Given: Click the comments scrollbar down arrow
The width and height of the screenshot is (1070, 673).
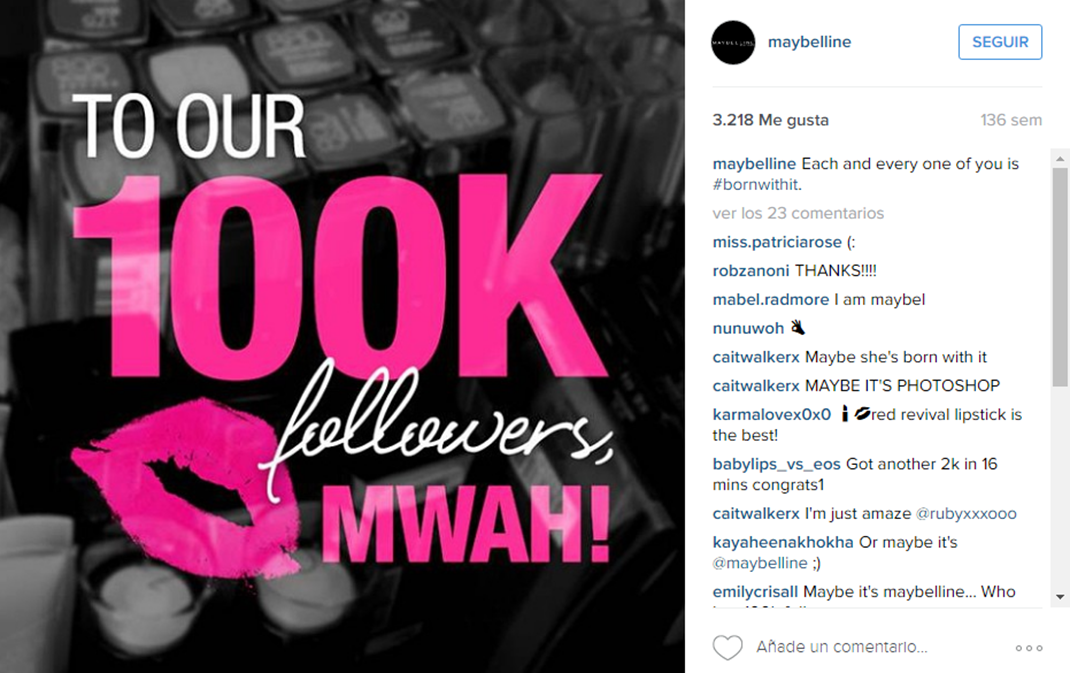Looking at the screenshot, I should tap(1060, 597).
